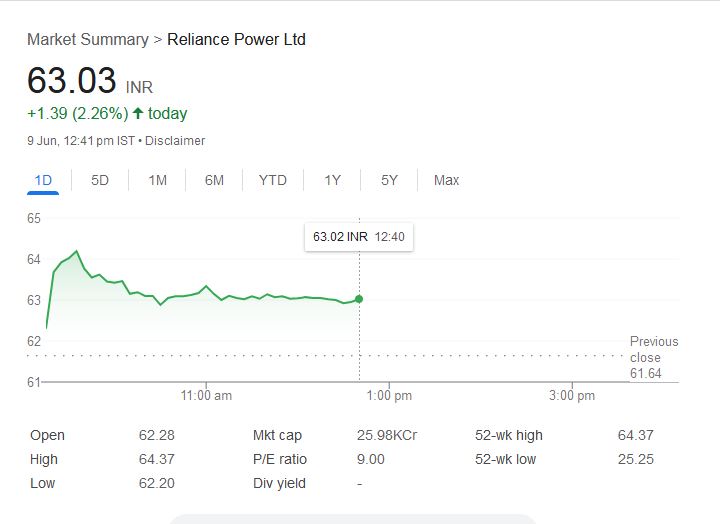Click the P/E ratio label
The width and height of the screenshot is (720, 524).
point(280,459)
